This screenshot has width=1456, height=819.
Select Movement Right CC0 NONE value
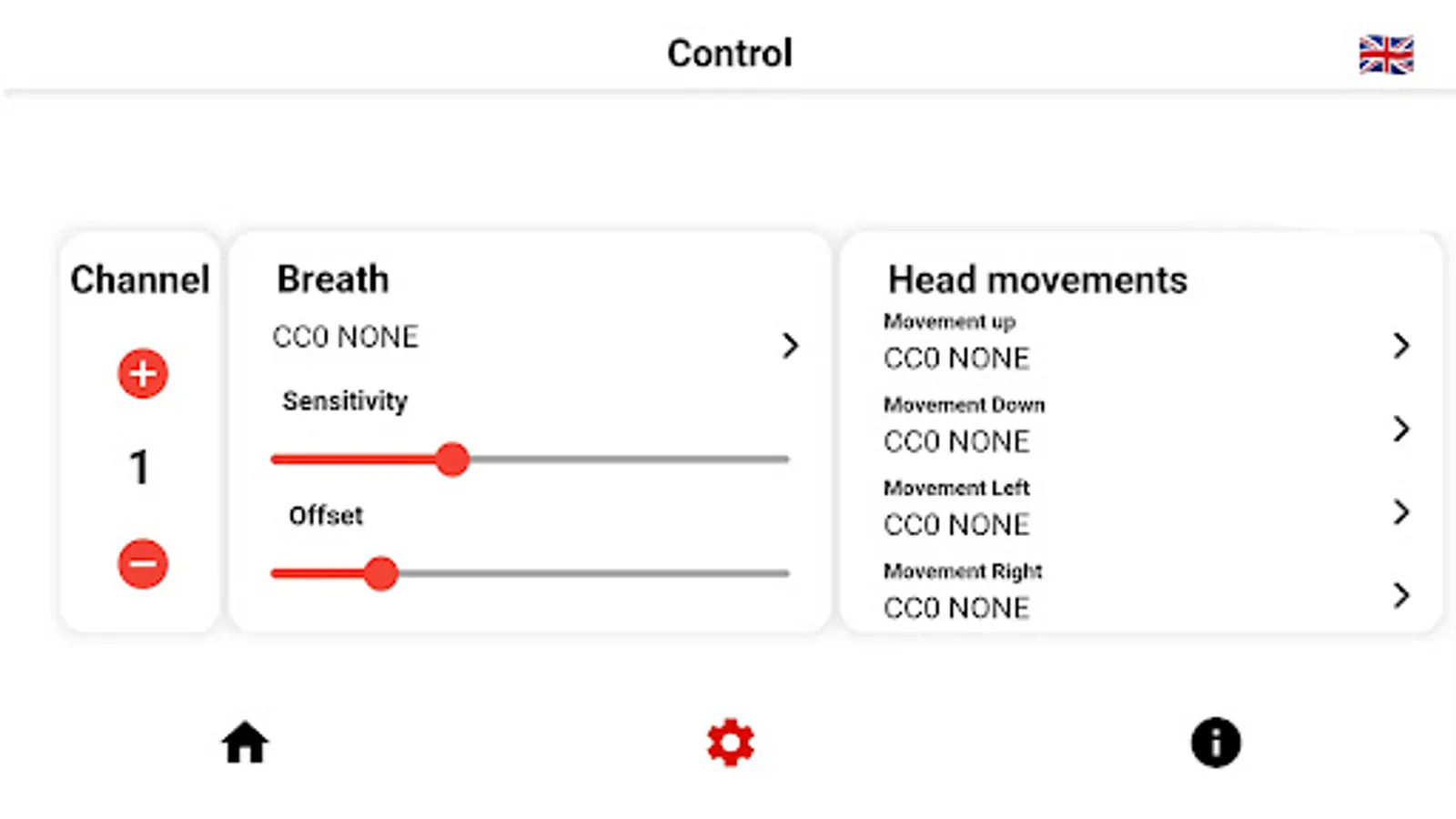point(956,608)
